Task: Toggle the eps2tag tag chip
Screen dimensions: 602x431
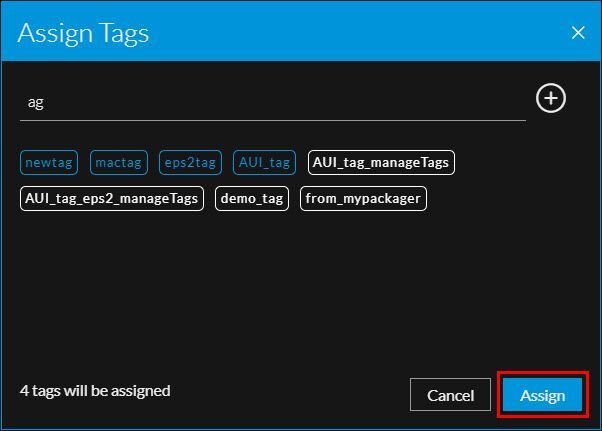Action: point(190,161)
